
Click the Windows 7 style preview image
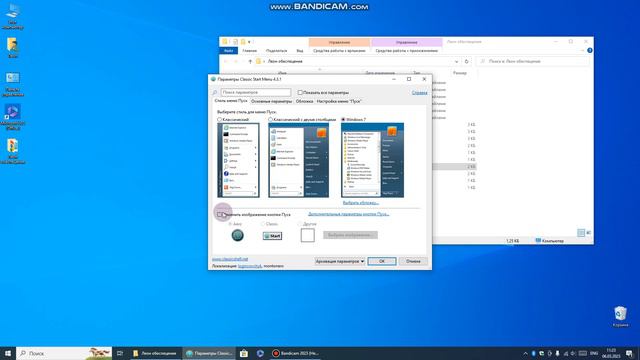[372, 160]
